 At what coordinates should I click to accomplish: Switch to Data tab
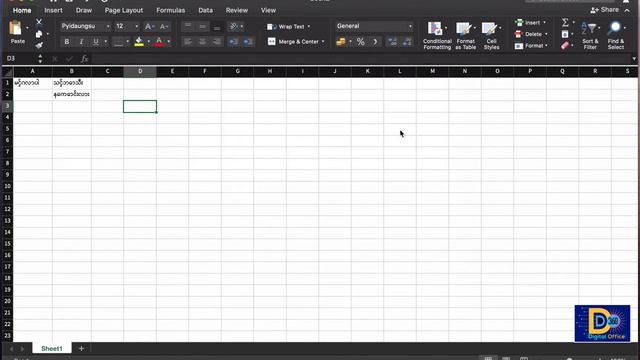coord(205,10)
